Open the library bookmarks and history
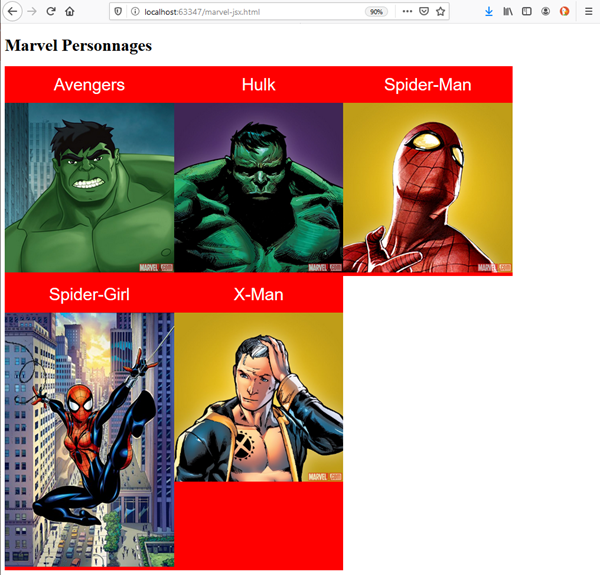The height and width of the screenshot is (575, 600). 508,11
